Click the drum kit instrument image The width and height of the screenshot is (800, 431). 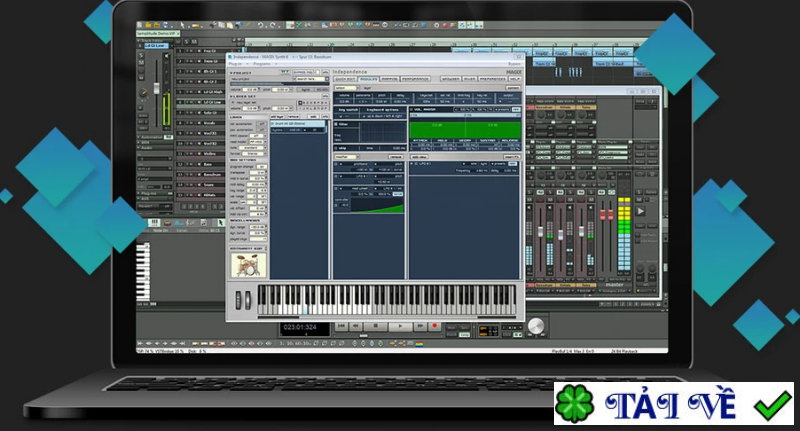[x=246, y=265]
